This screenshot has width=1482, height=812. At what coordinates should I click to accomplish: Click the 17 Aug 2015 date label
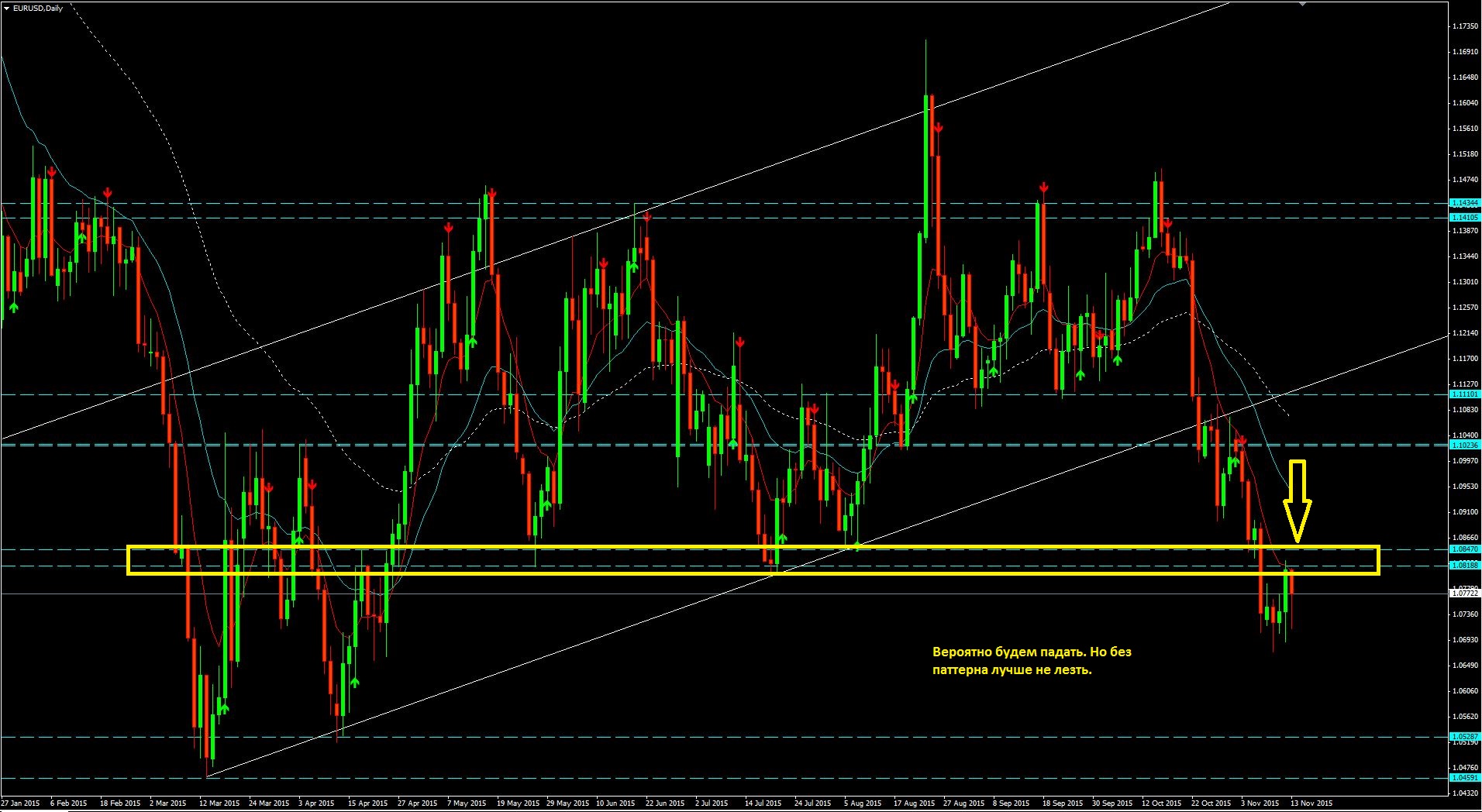tap(914, 803)
